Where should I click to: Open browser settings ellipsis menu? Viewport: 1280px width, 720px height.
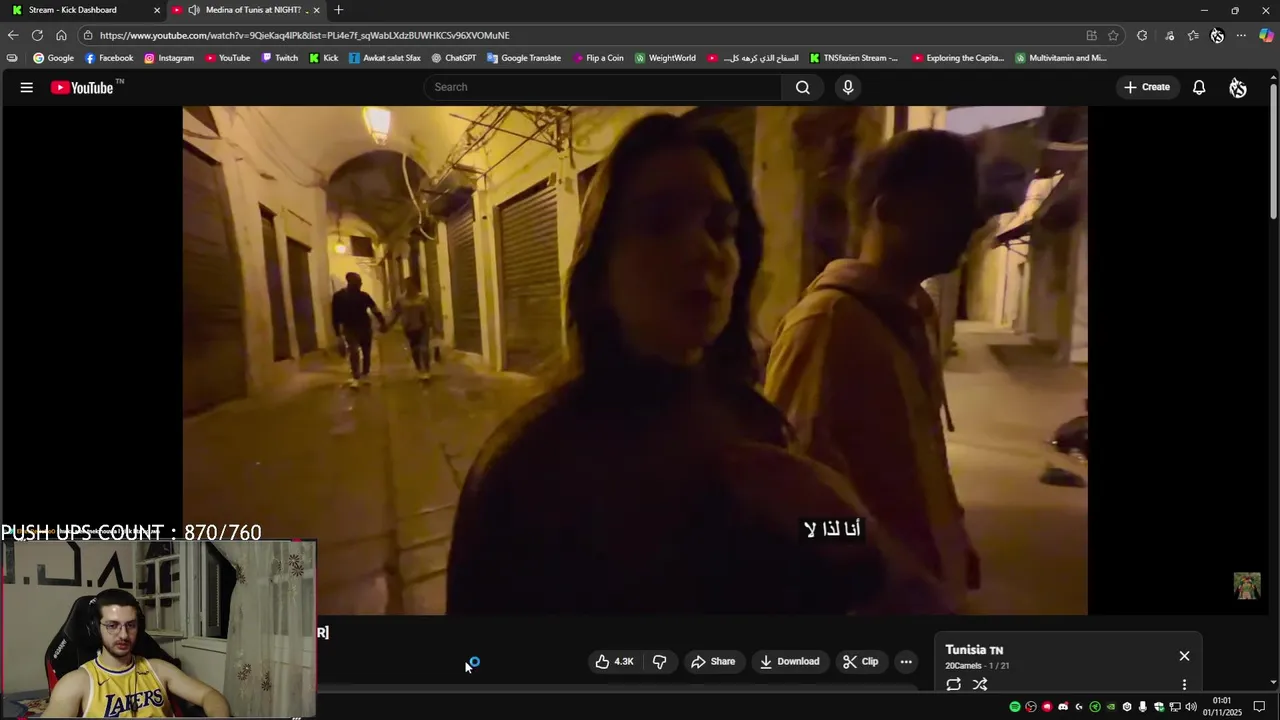click(x=1241, y=35)
